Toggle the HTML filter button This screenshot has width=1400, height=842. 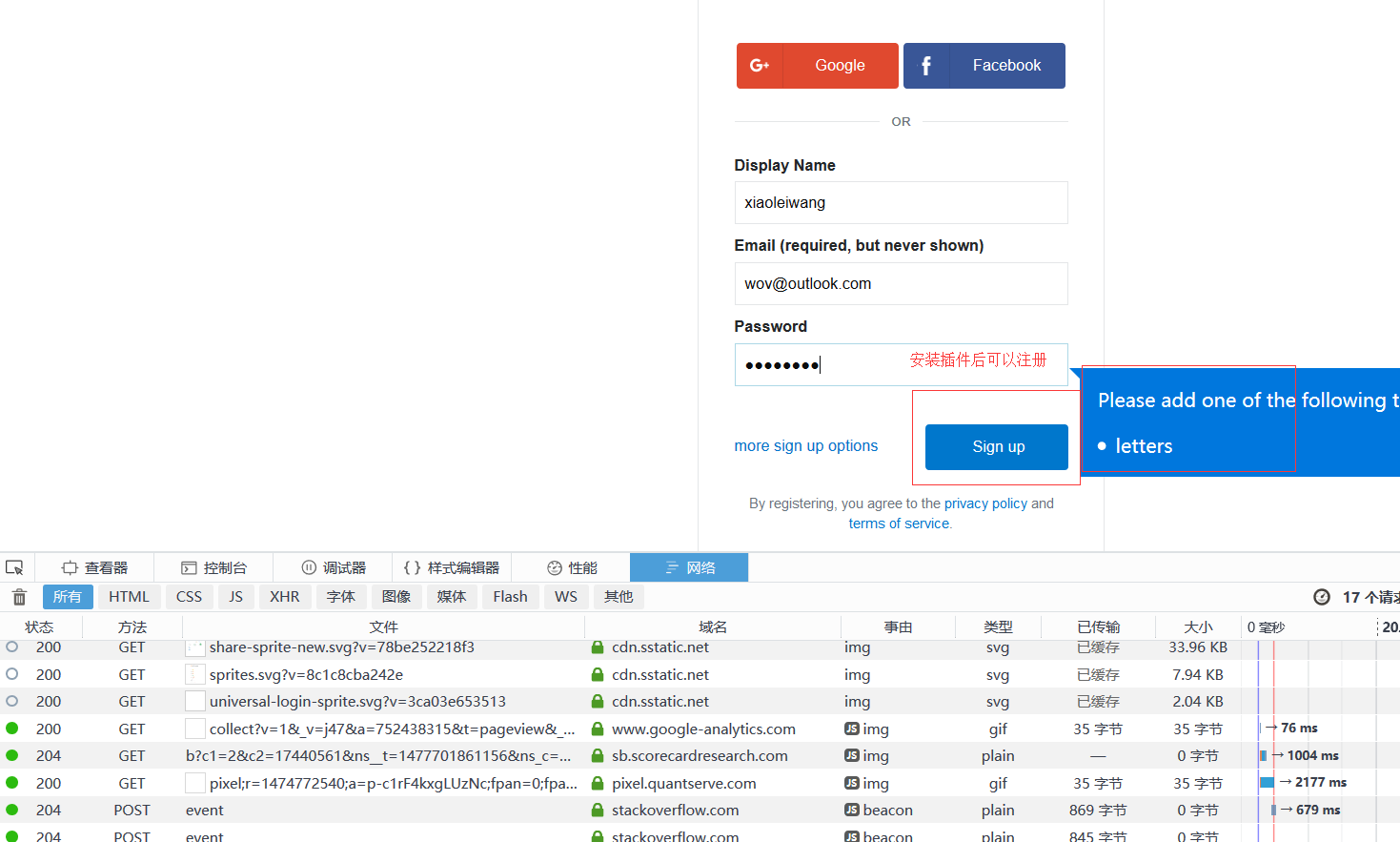(129, 597)
